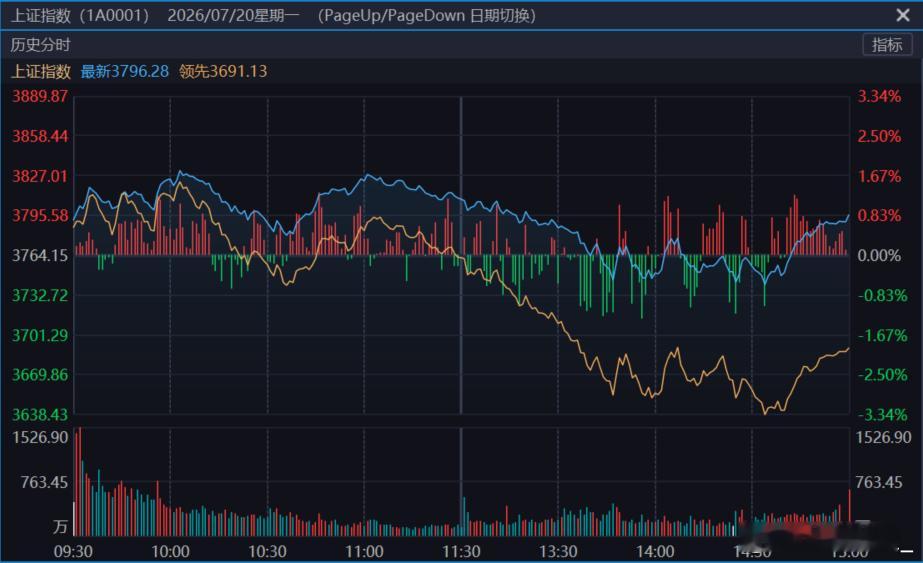Image resolution: width=923 pixels, height=563 pixels.
Task: Click the 3638.43 price axis label
Action: 40,415
